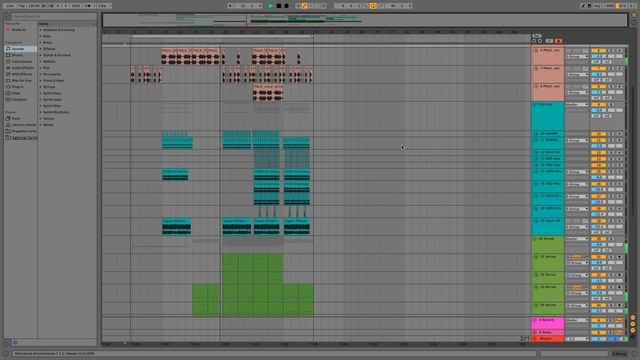
Task: Click the Name column header in browser
Action: [67, 24]
